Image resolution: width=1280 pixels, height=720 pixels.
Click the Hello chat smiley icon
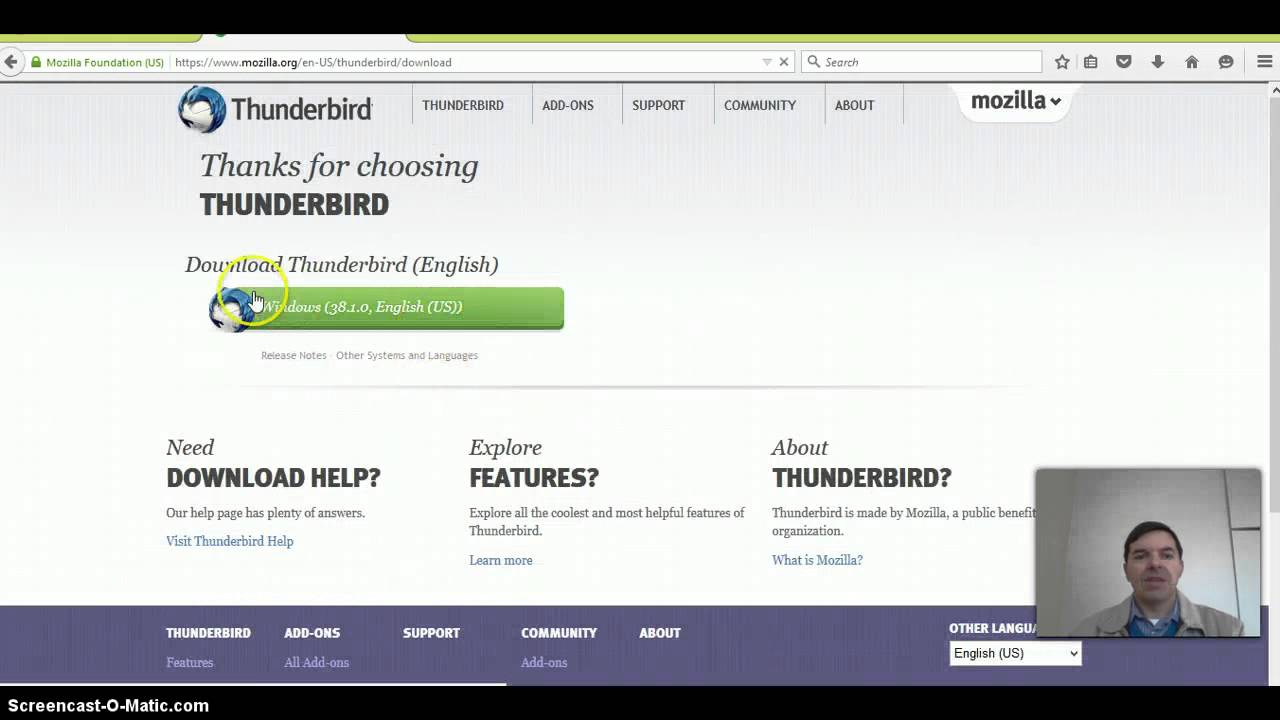tap(1226, 62)
